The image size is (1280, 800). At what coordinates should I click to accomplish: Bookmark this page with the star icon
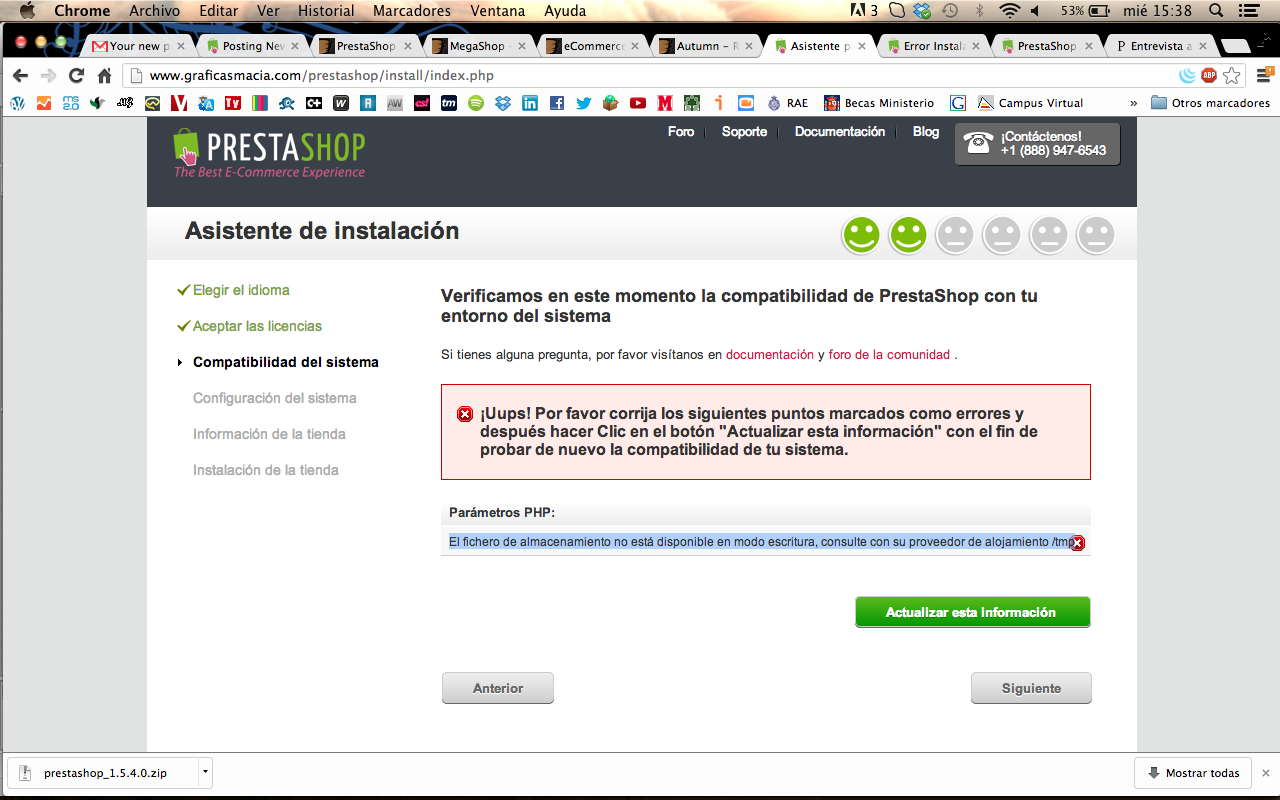tap(1232, 76)
